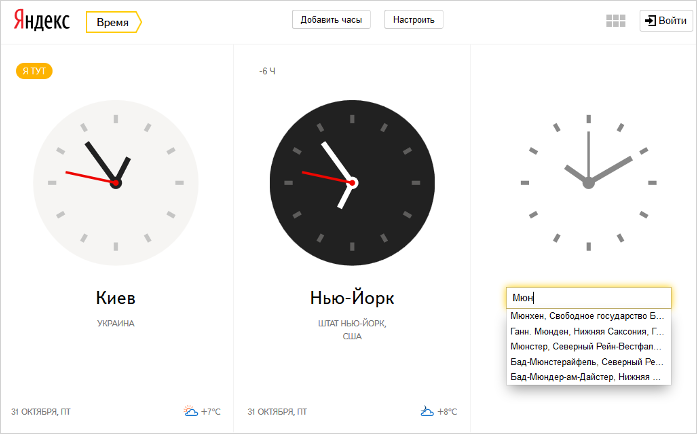
Task: Click the Нью-Йорк dark analog clock face
Action: coord(352,183)
